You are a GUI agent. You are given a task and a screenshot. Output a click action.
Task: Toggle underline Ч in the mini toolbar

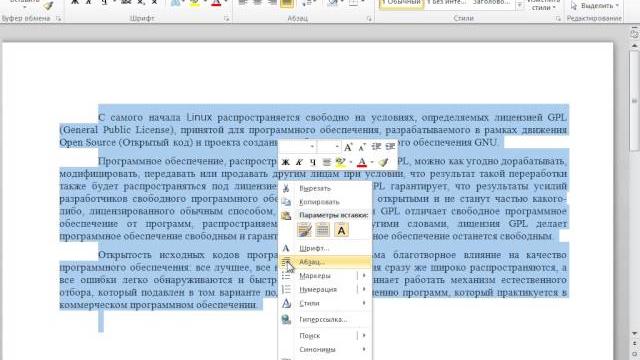[x=312, y=162]
